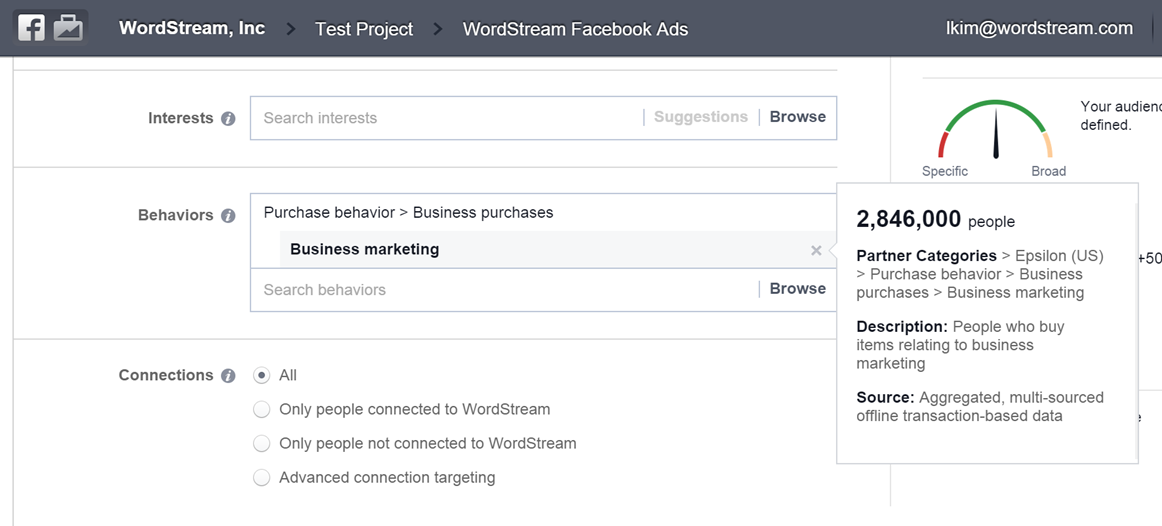Viewport: 1162px width, 526px height.
Task: Click the Facebook logo icon
Action: coord(31,28)
